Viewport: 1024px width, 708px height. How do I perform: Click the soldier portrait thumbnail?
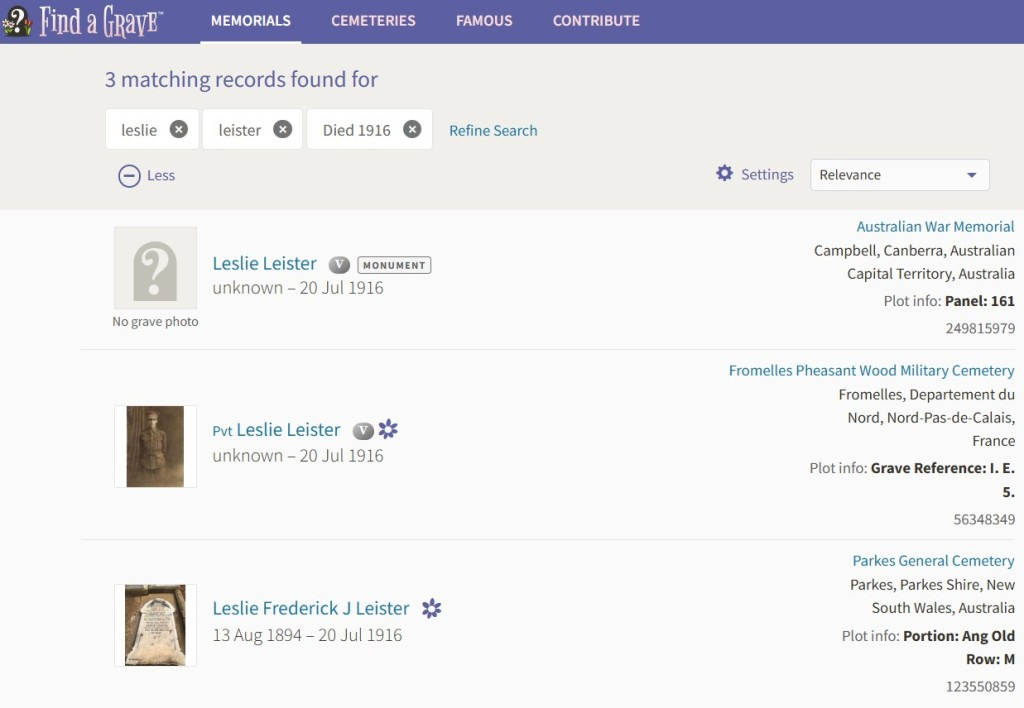(155, 446)
